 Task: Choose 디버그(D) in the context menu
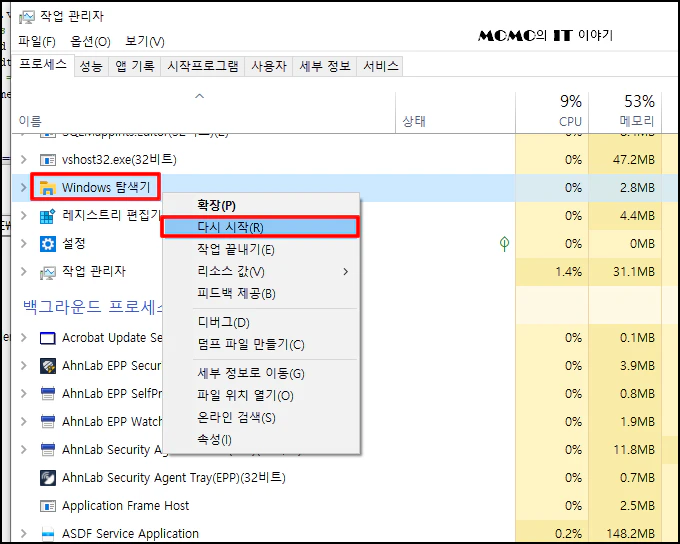point(261,322)
